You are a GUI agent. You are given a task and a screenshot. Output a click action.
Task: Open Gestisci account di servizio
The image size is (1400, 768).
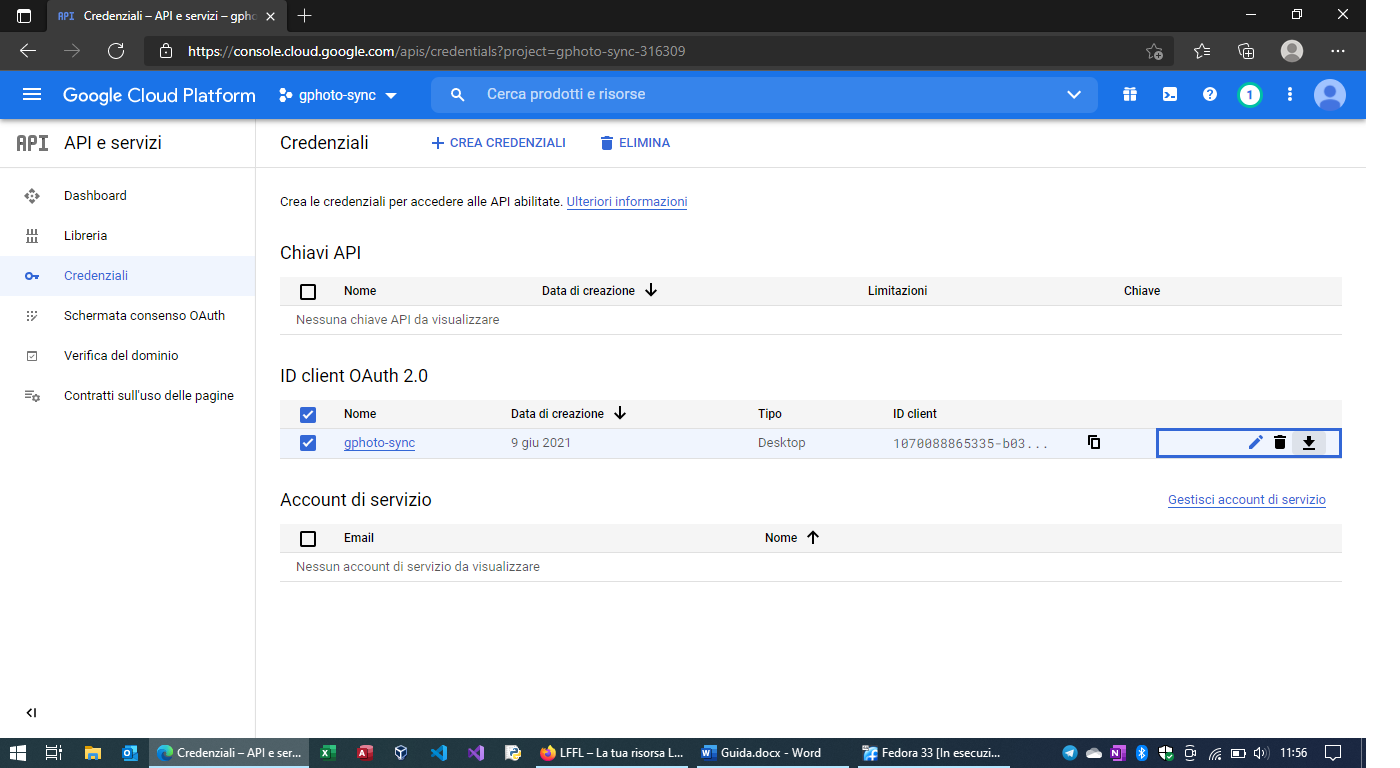pos(1246,499)
